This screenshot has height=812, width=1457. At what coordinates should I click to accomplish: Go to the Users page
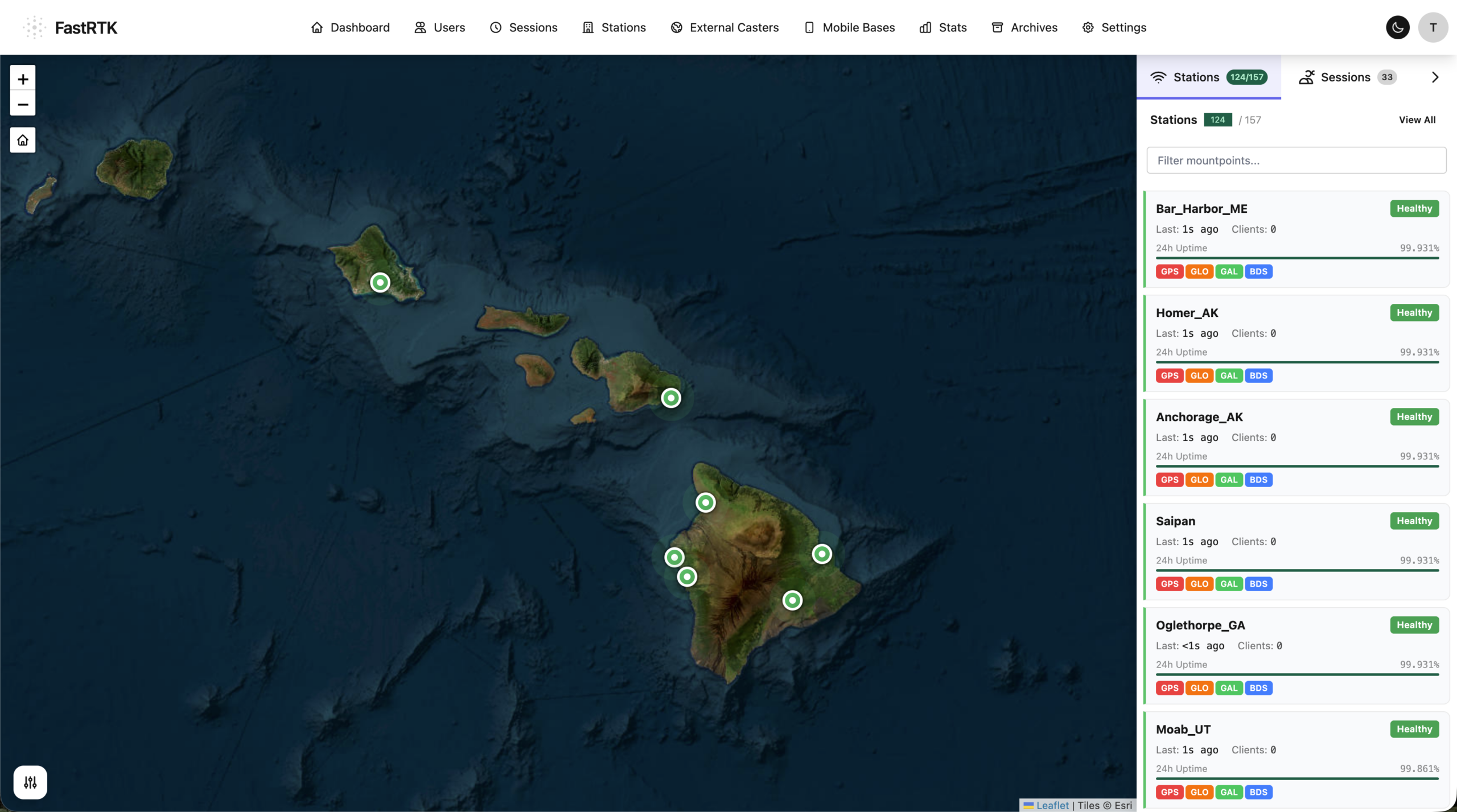[x=439, y=27]
